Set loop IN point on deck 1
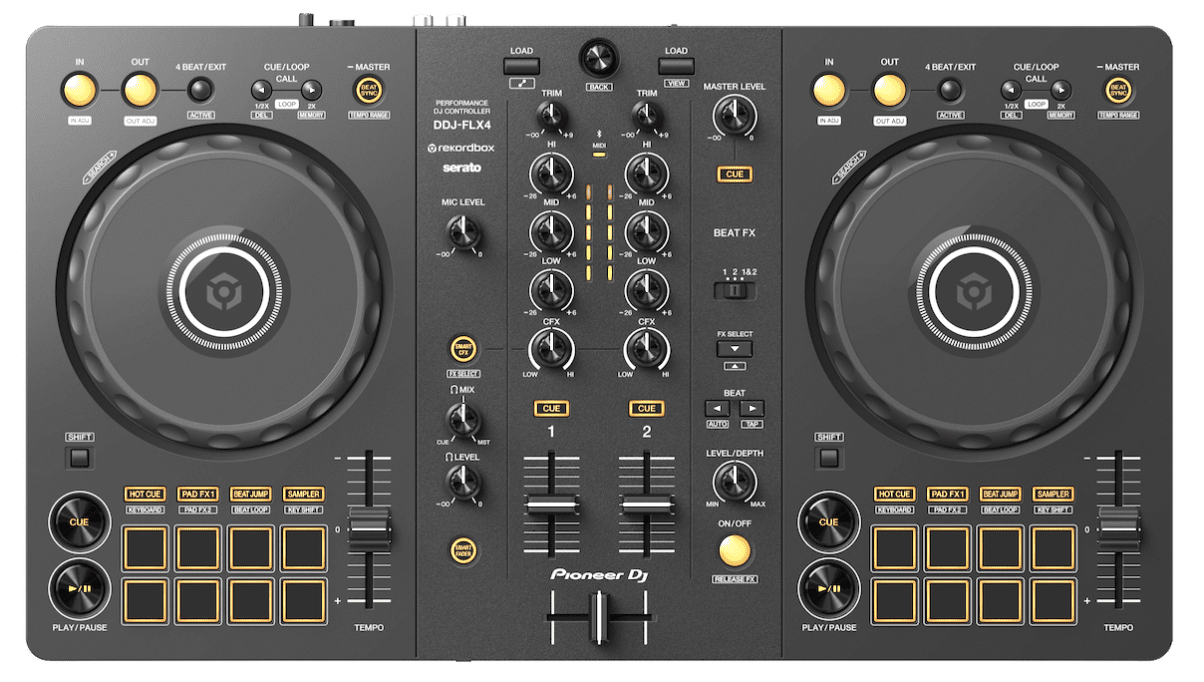1204x682 pixels. coord(79,91)
